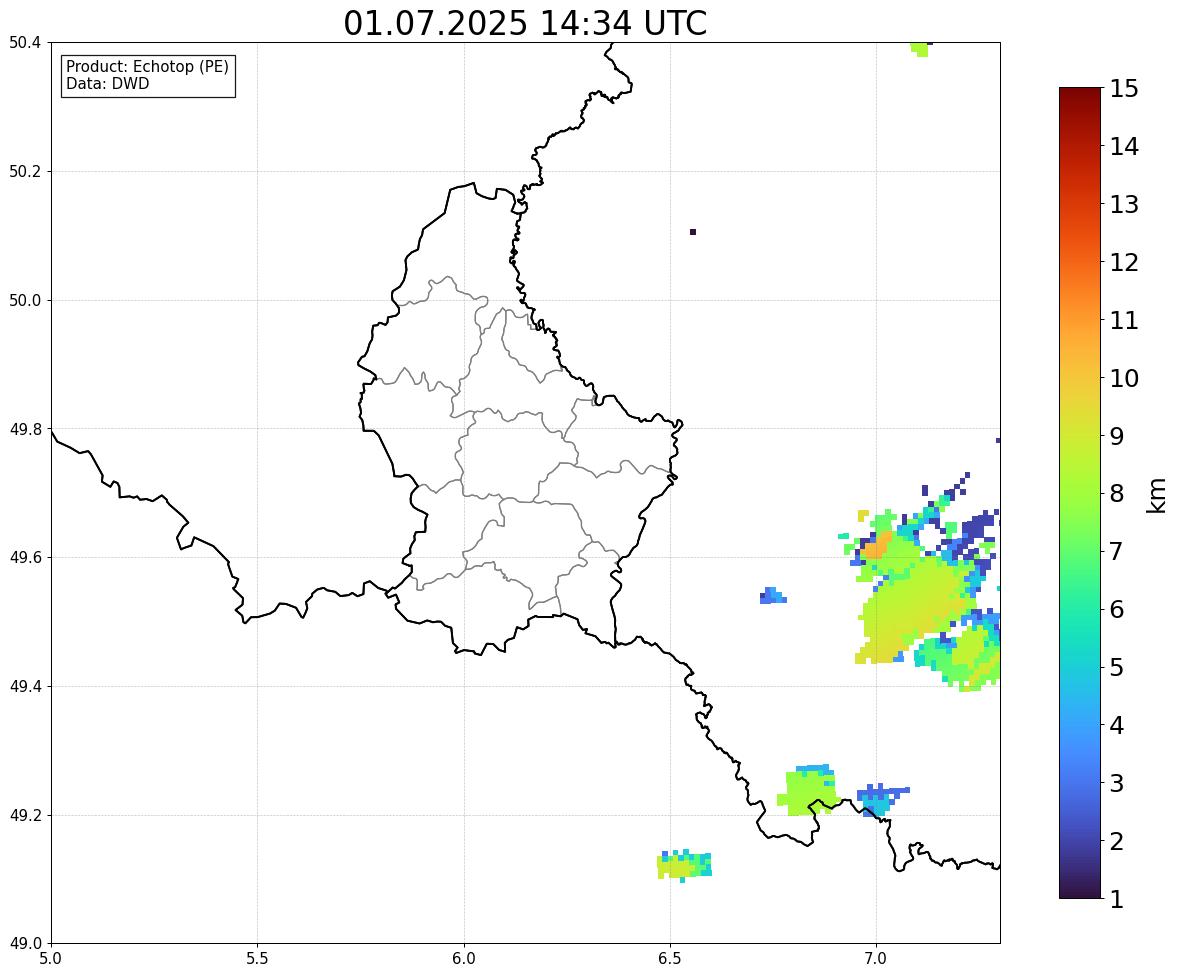Click the y-axis label "49.4"
The image size is (1178, 976).
(23, 686)
